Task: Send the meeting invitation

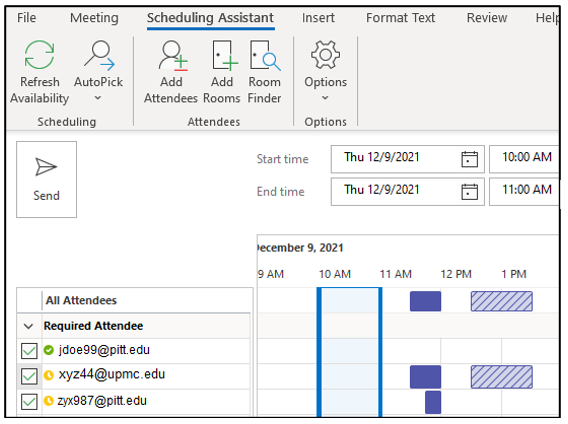Action: tap(46, 179)
